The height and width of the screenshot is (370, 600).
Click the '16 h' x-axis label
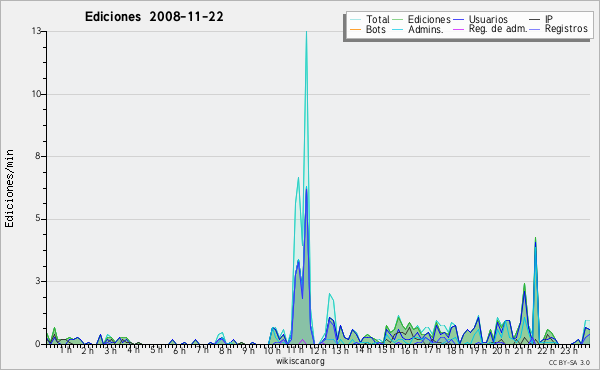coord(409,350)
